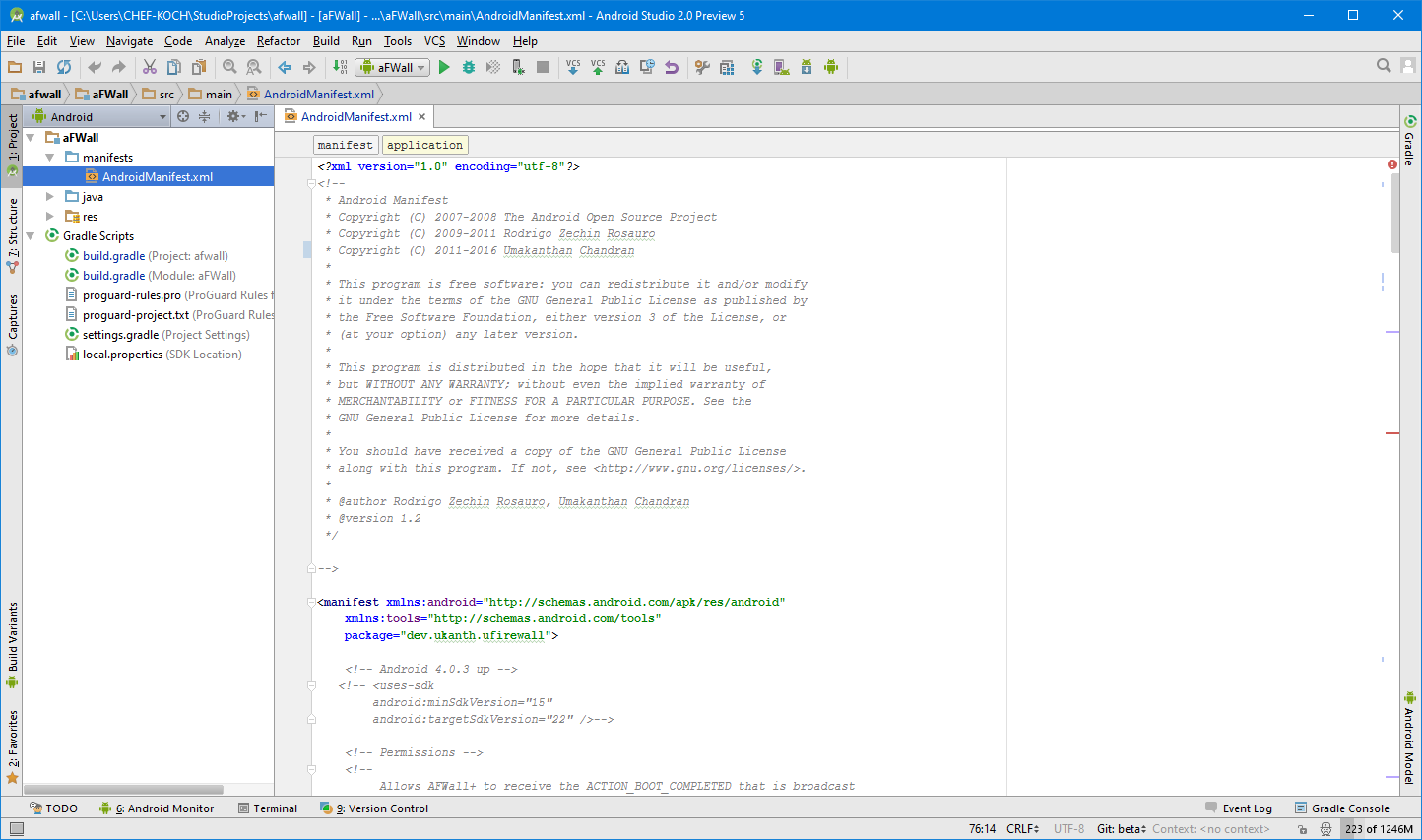Collapse the manifests folder
Image resolution: width=1422 pixels, height=840 pixels.
point(50,157)
